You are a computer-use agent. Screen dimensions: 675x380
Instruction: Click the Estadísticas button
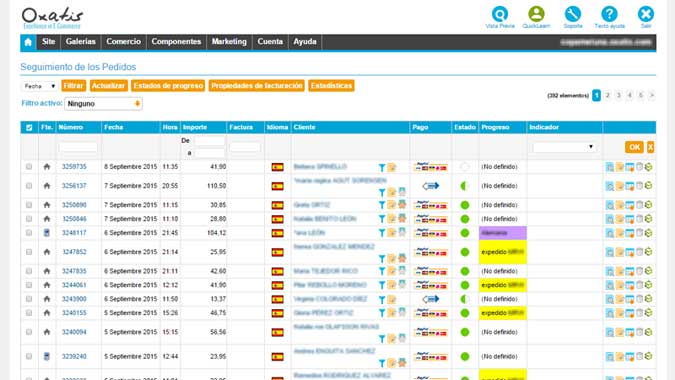coord(331,86)
